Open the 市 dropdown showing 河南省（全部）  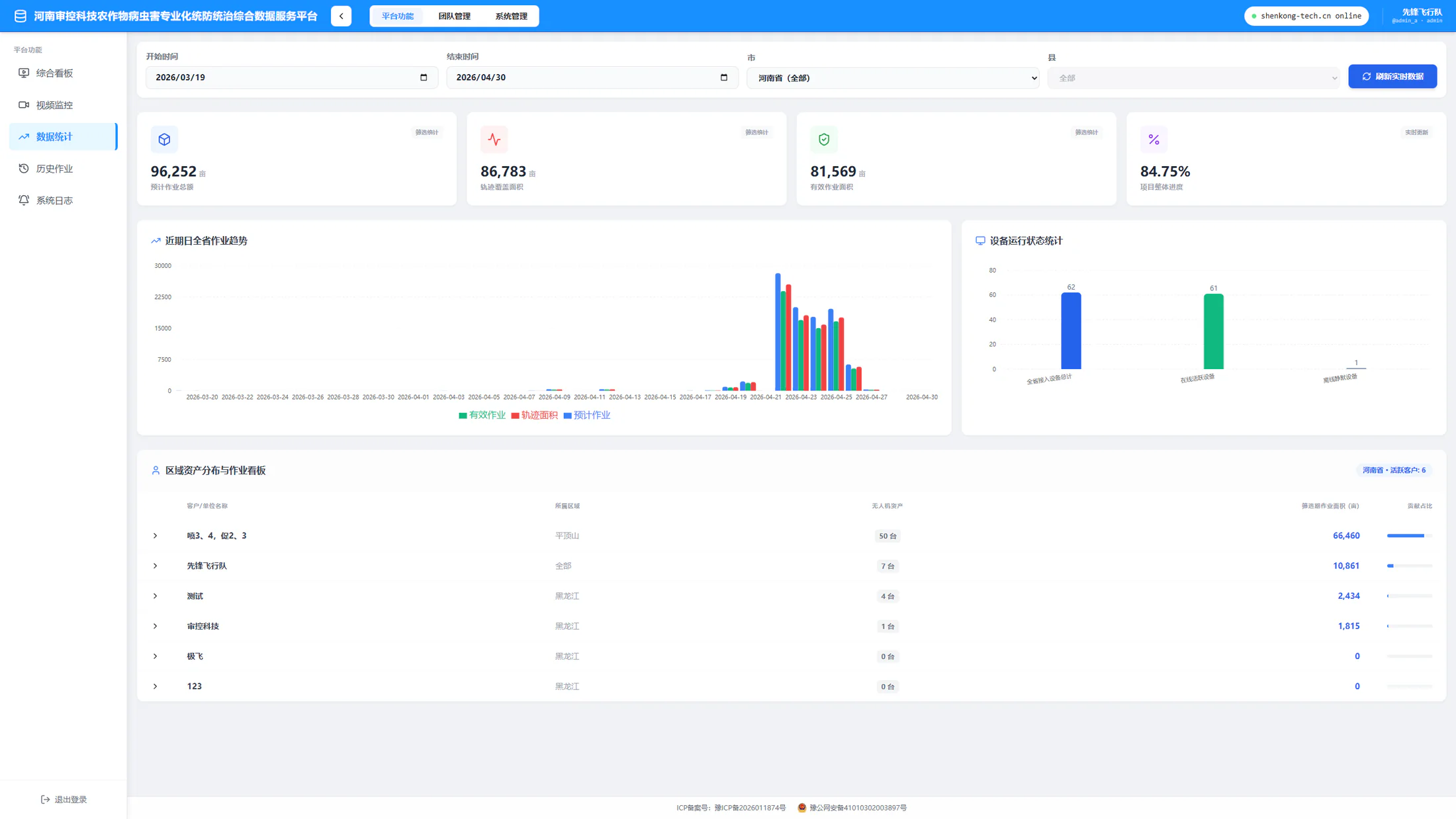(893, 78)
